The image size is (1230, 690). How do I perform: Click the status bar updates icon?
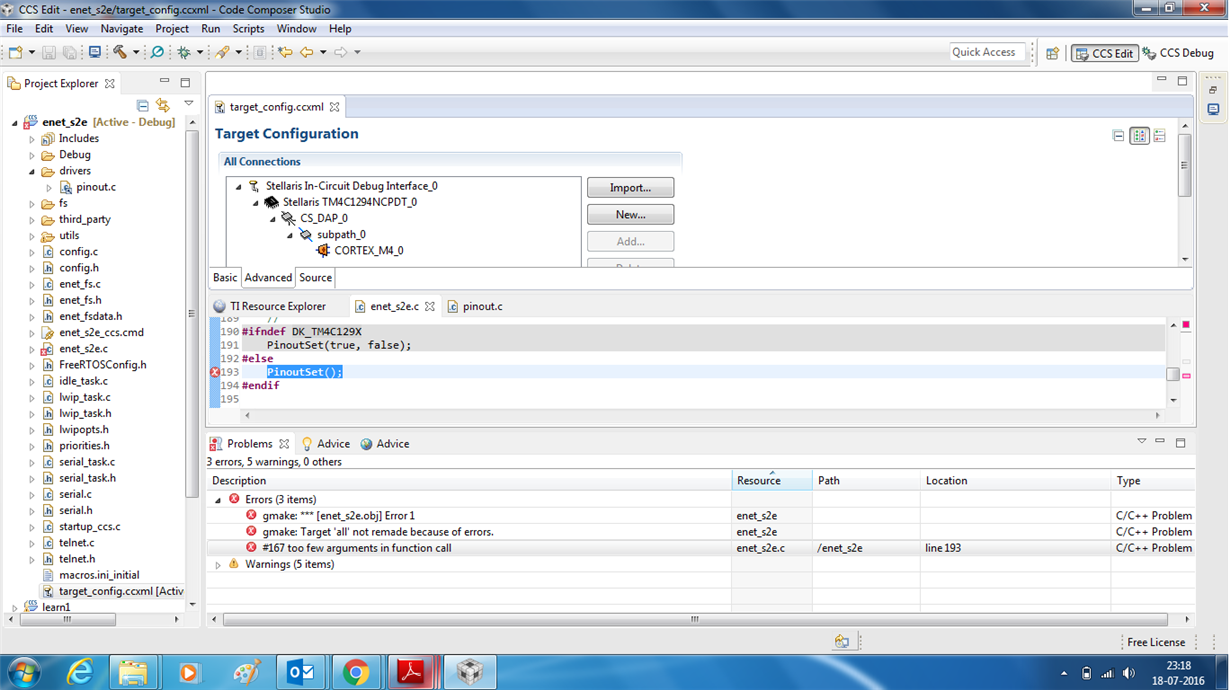click(x=842, y=642)
